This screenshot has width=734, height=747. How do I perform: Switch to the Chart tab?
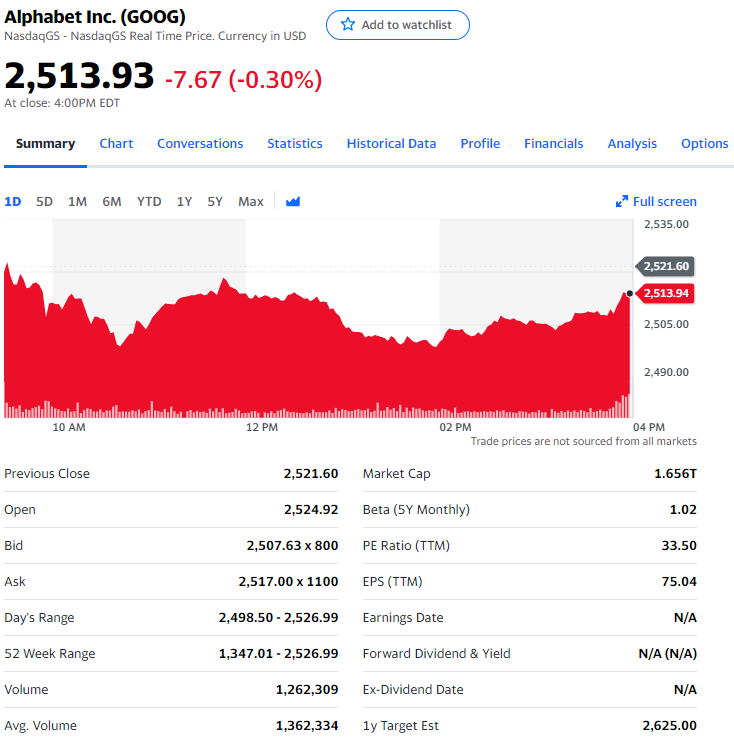(116, 143)
